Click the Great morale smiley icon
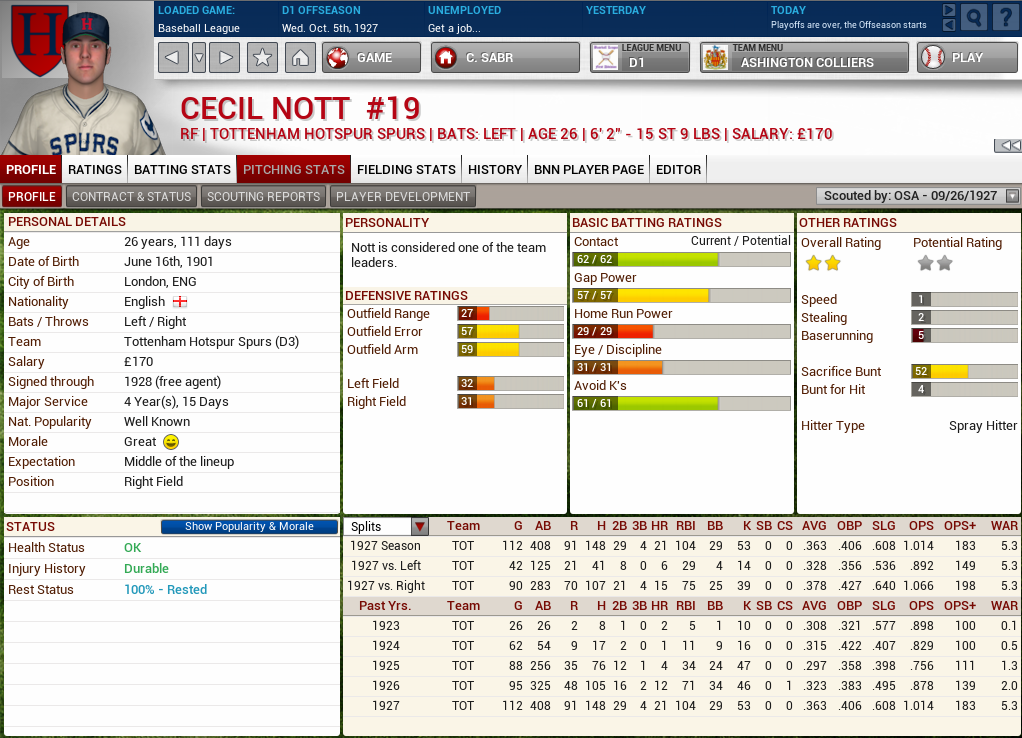Viewport: 1022px width, 738px height. 171,442
